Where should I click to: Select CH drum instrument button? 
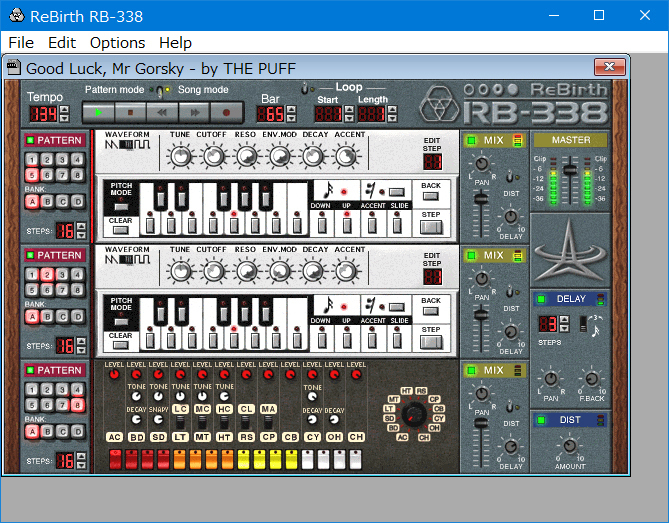coord(356,437)
